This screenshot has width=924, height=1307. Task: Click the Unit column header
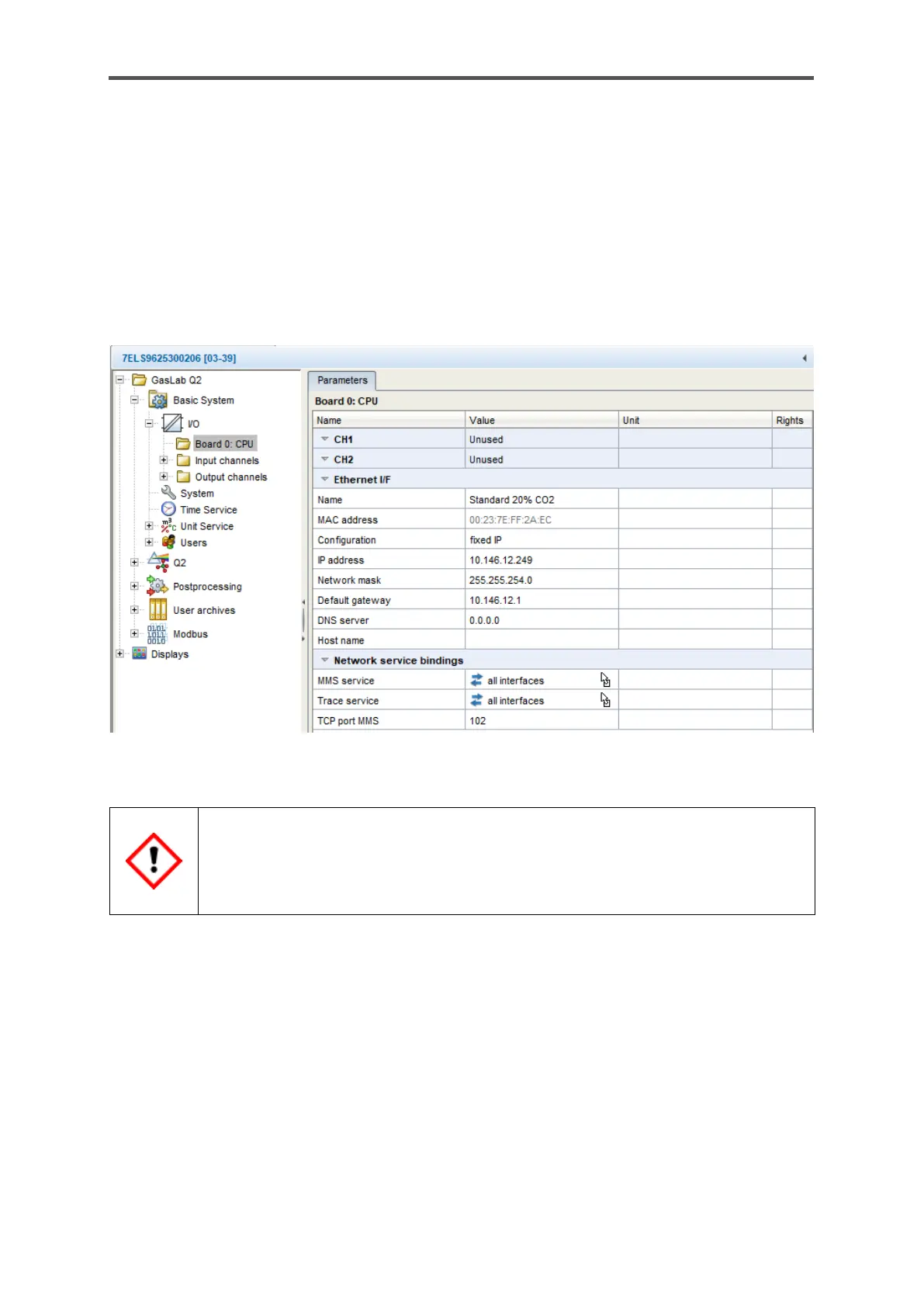[695, 420]
